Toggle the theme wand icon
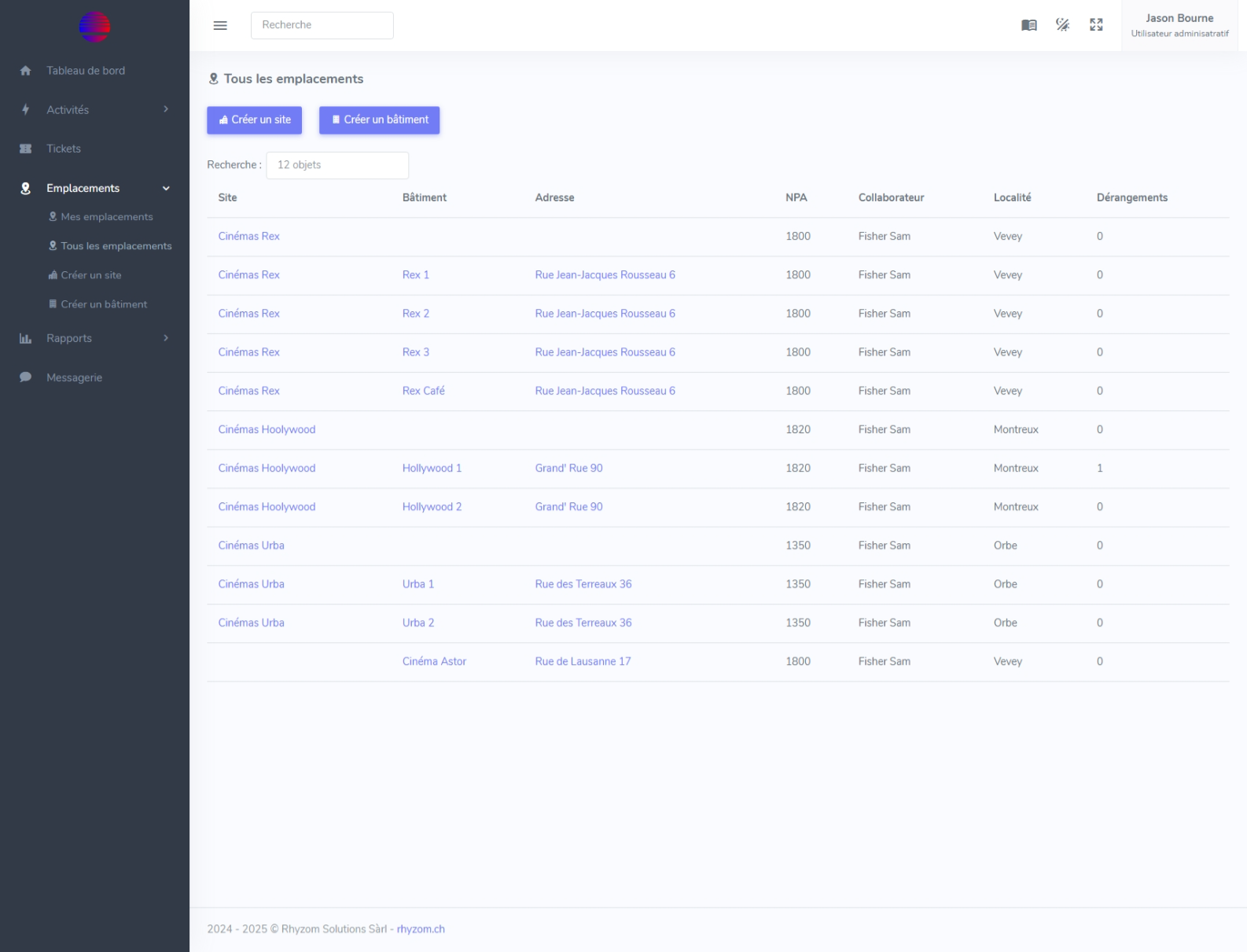This screenshot has width=1247, height=952. [1062, 25]
